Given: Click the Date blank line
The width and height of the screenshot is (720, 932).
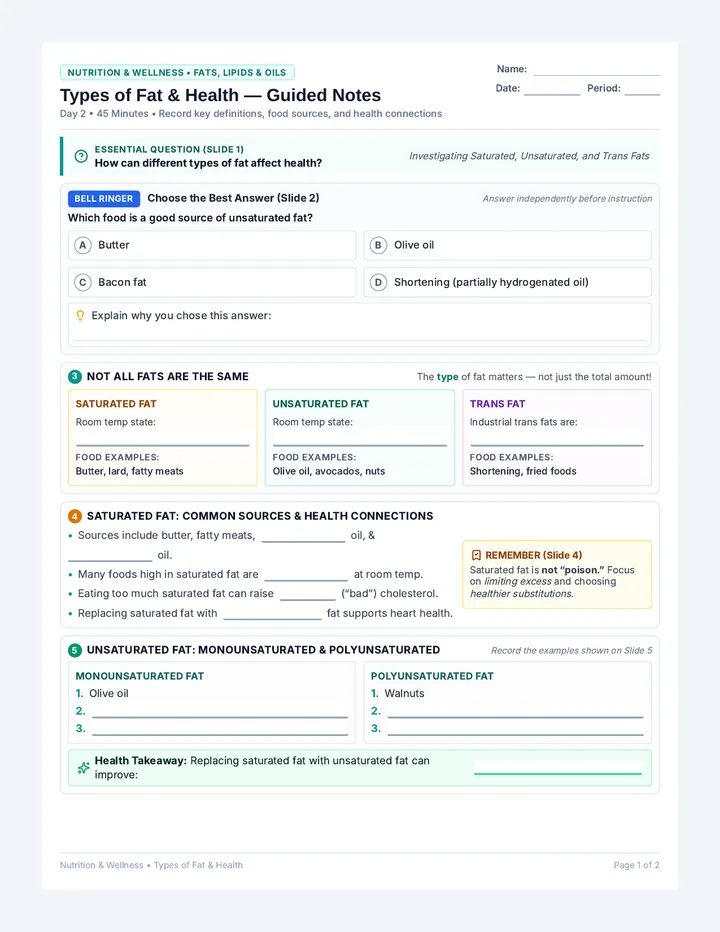Looking at the screenshot, I should (552, 90).
